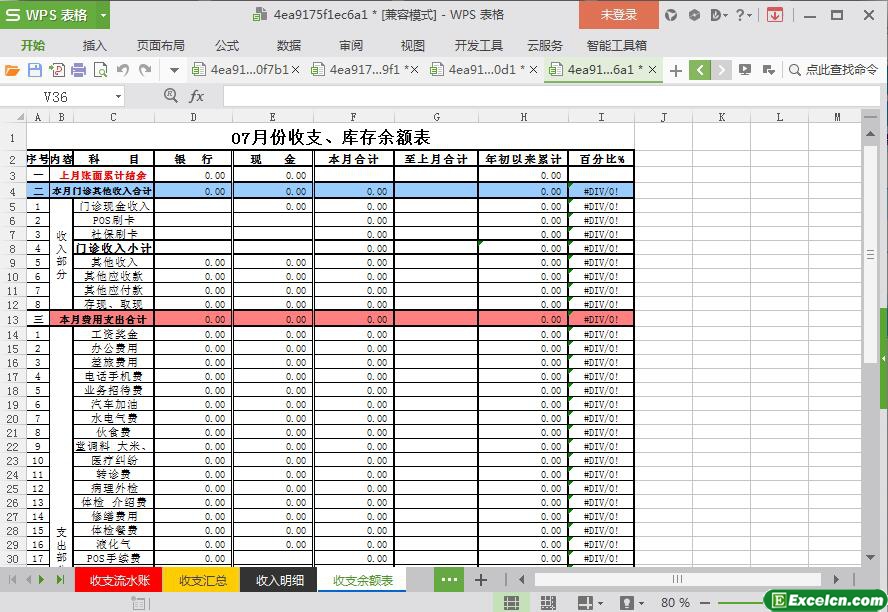The height and width of the screenshot is (612, 888).
Task: Click the fx insert function icon
Action: tap(196, 96)
